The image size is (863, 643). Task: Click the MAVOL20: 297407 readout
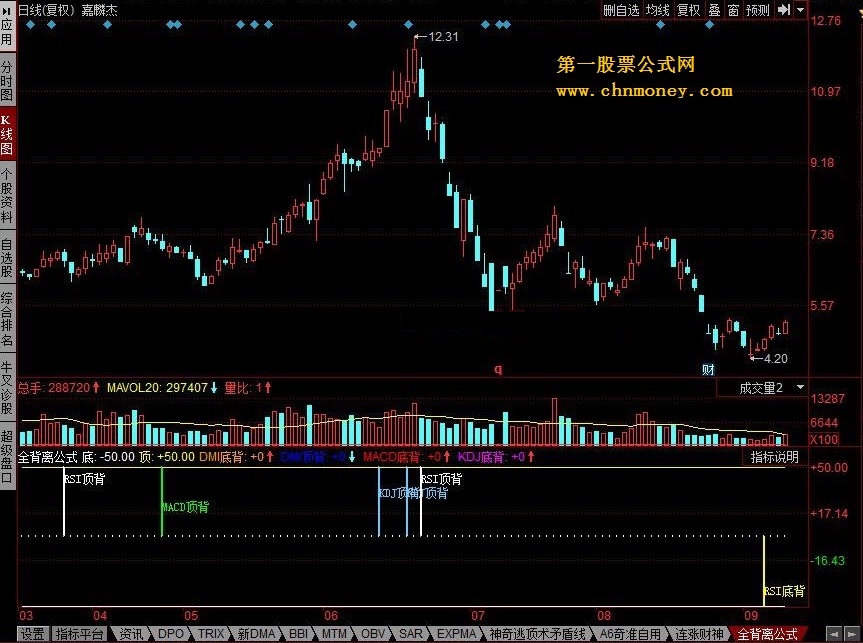click(162, 388)
